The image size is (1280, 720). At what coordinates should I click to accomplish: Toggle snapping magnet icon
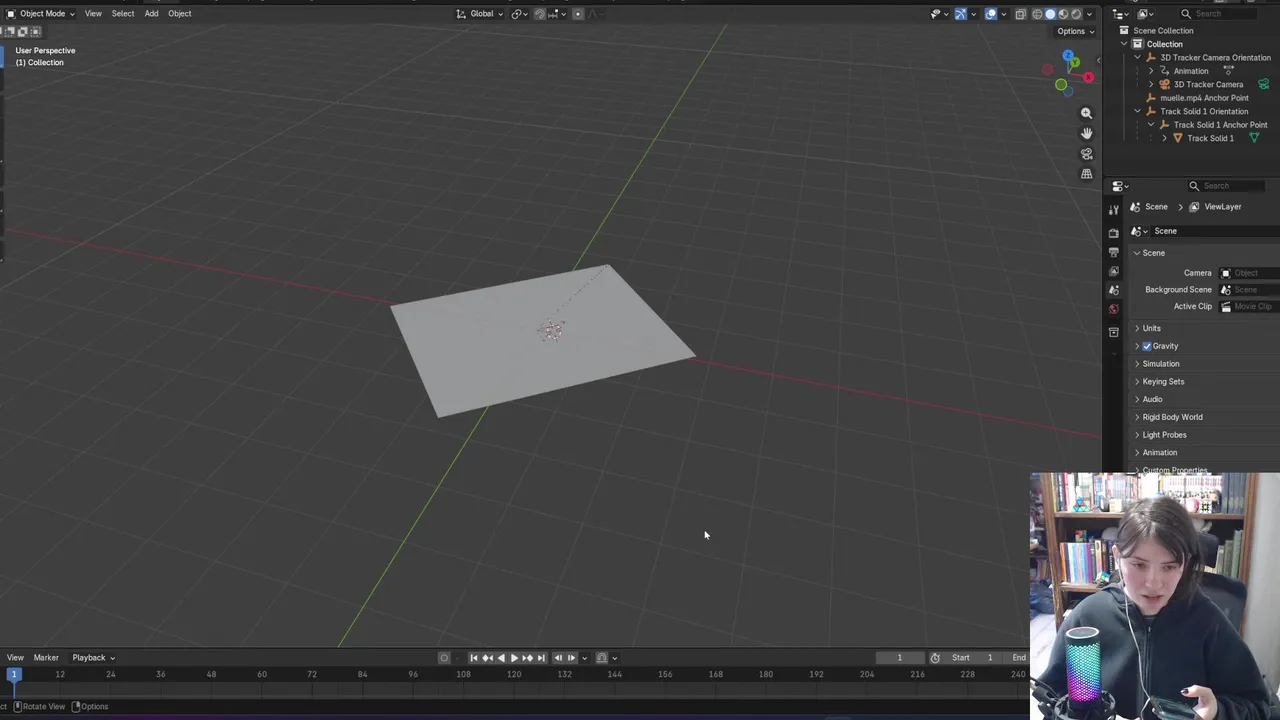pyautogui.click(x=540, y=13)
